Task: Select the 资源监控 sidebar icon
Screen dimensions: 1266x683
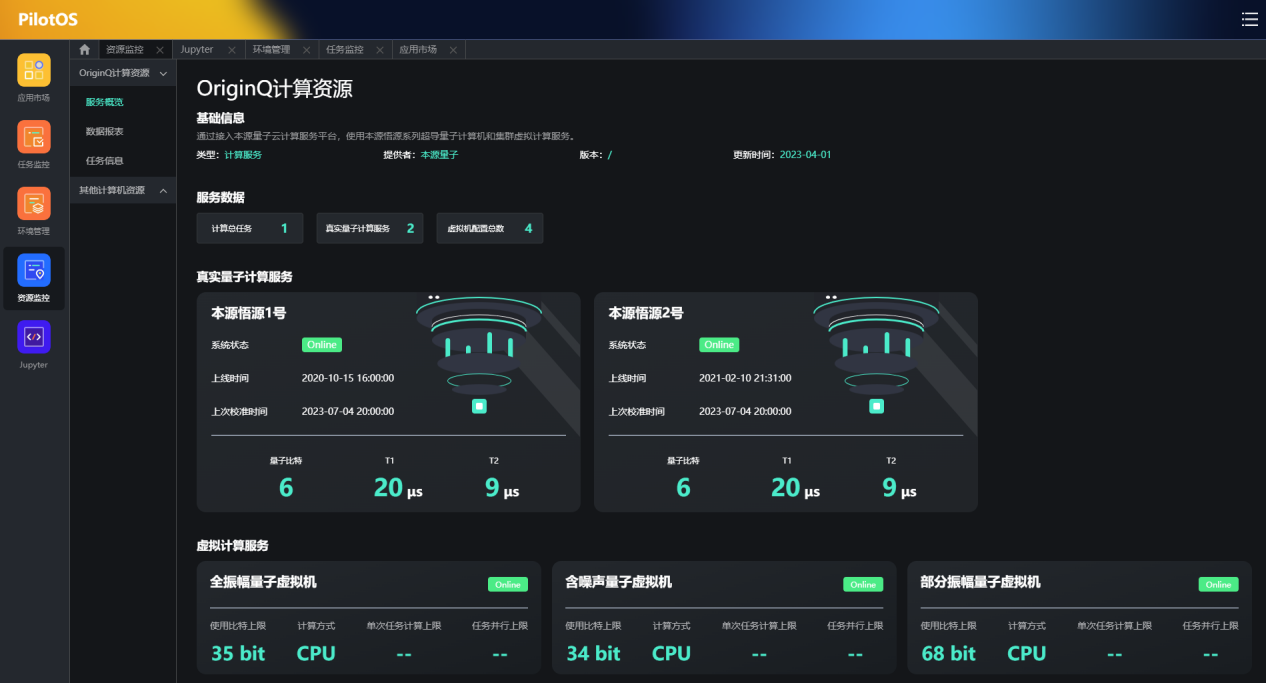Action: [33, 271]
